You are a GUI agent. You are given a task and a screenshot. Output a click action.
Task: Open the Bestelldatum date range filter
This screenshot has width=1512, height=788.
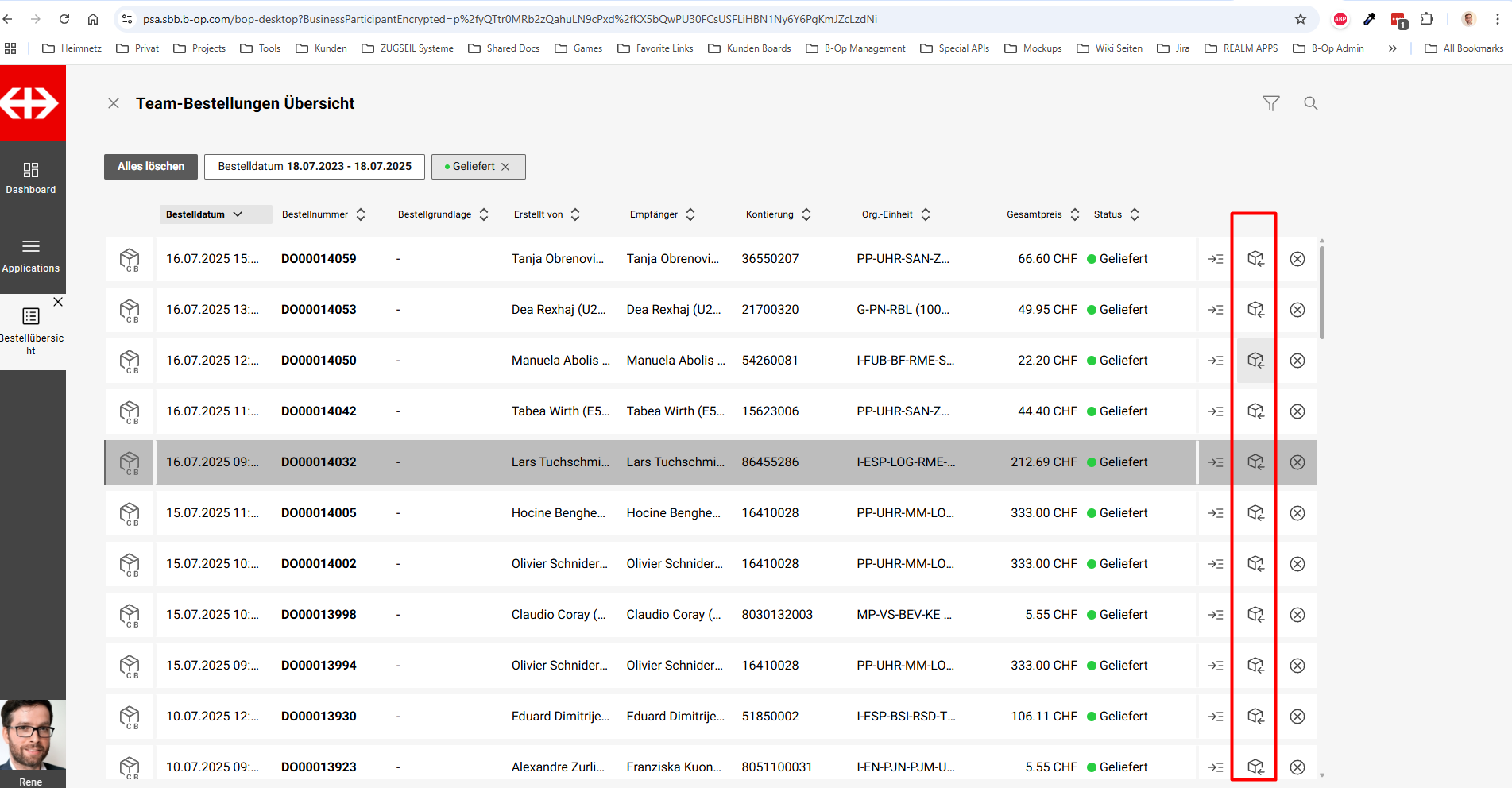315,167
